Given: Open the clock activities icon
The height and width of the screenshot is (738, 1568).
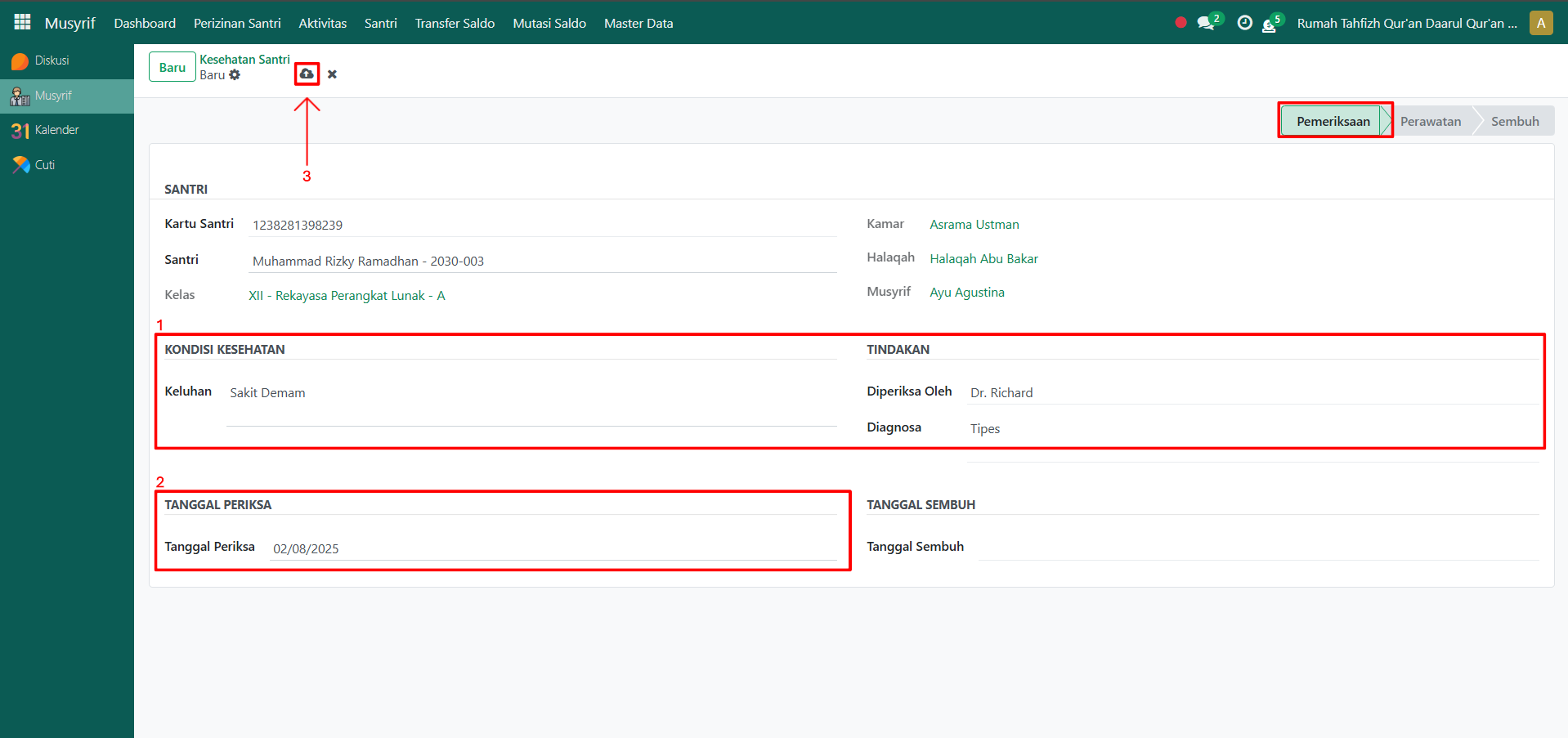Looking at the screenshot, I should pos(1244,23).
